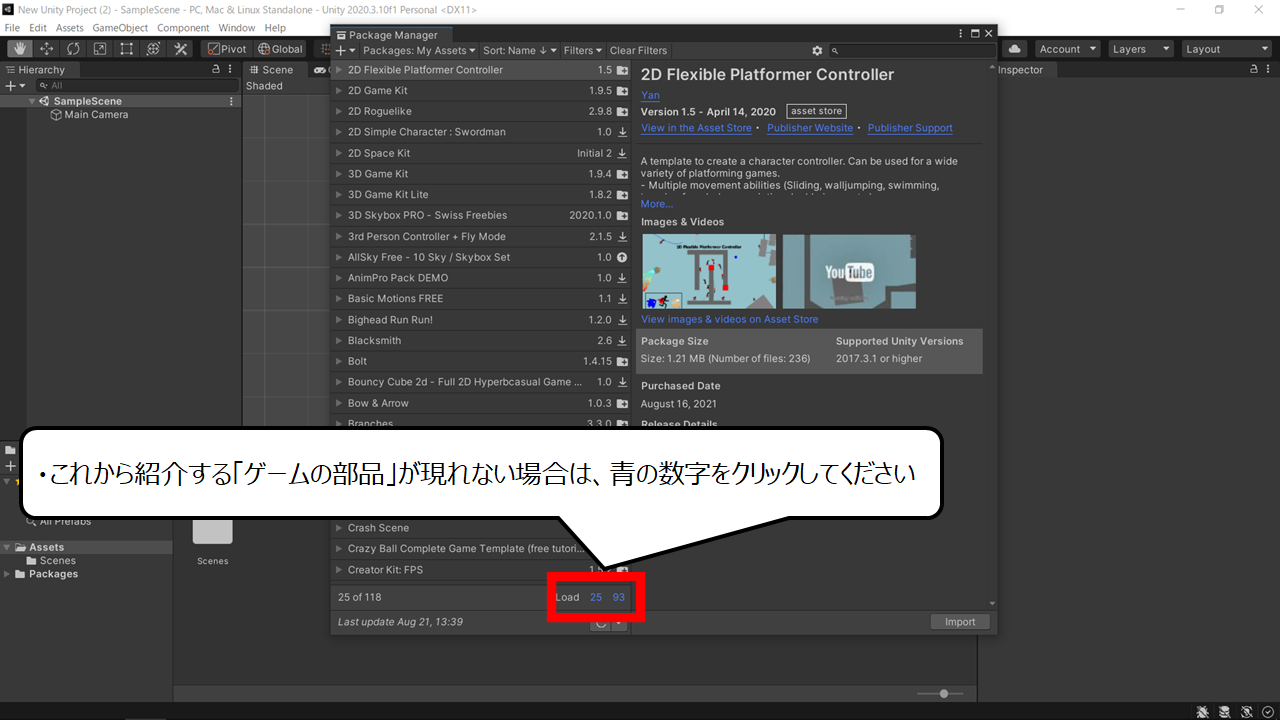
Task: Open the YouTube video thumbnail
Action: pos(849,271)
